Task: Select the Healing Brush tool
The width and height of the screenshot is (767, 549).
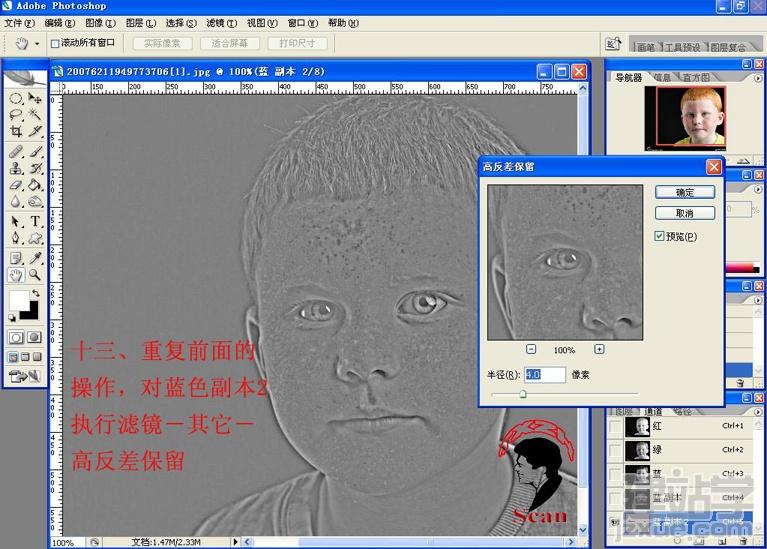Action: 16,152
